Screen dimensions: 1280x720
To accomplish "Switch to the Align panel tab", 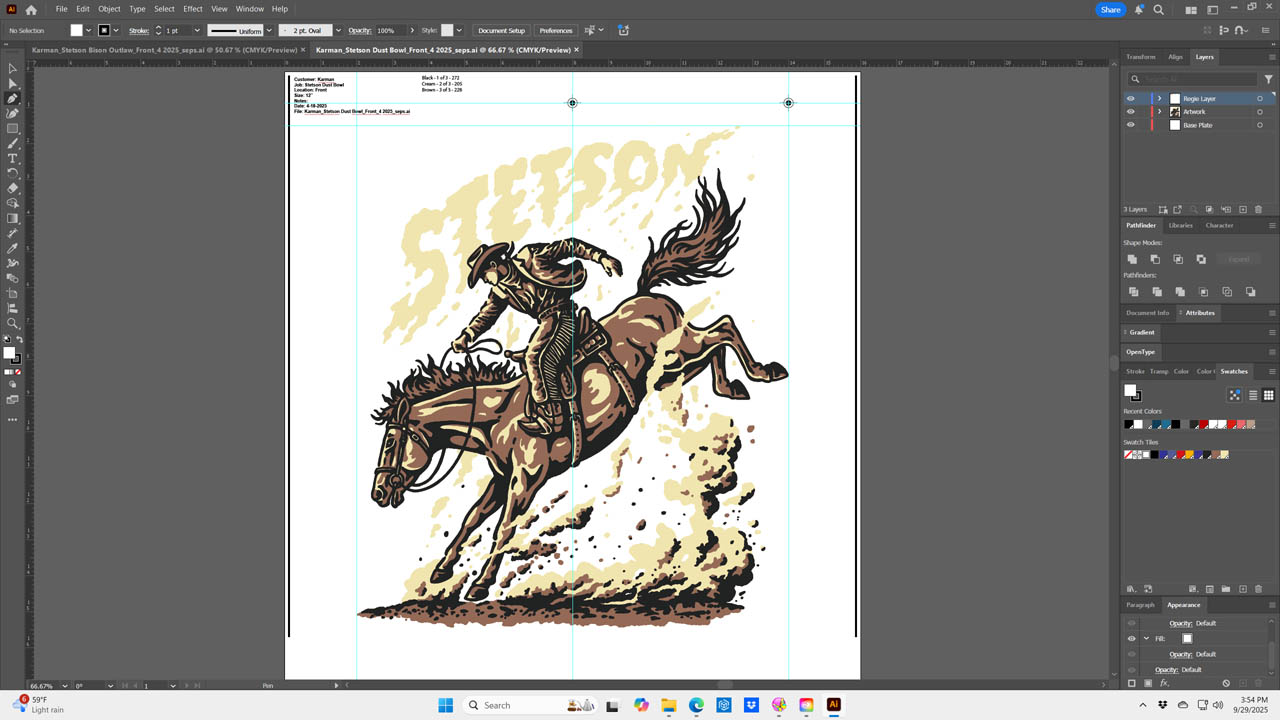I will 1175,57.
